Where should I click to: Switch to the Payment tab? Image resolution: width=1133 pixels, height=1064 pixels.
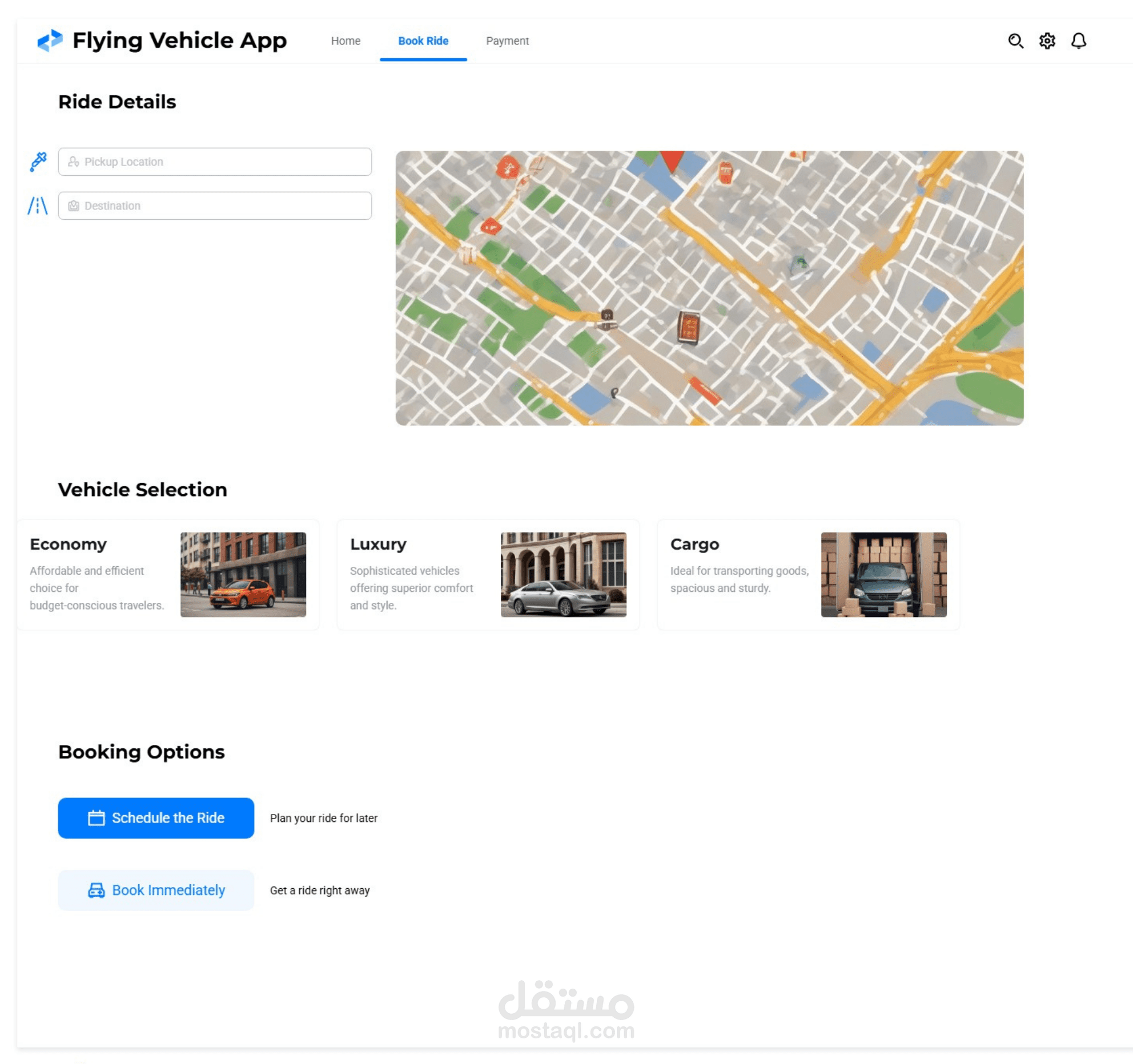click(x=507, y=41)
